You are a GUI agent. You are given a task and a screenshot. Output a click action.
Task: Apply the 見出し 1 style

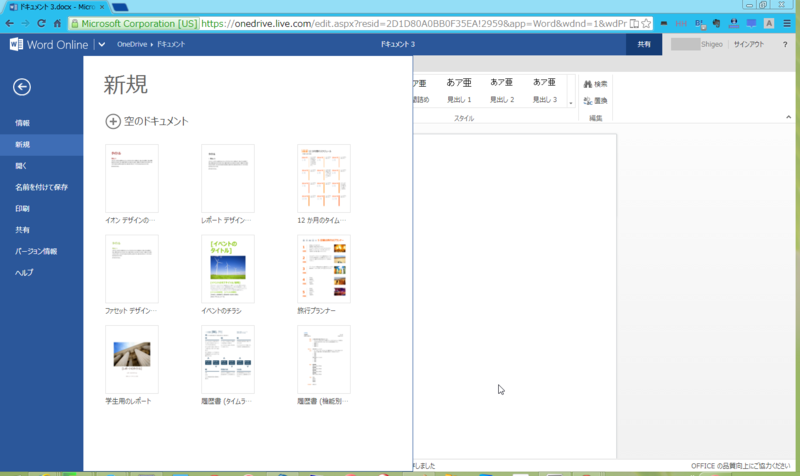[x=459, y=90]
